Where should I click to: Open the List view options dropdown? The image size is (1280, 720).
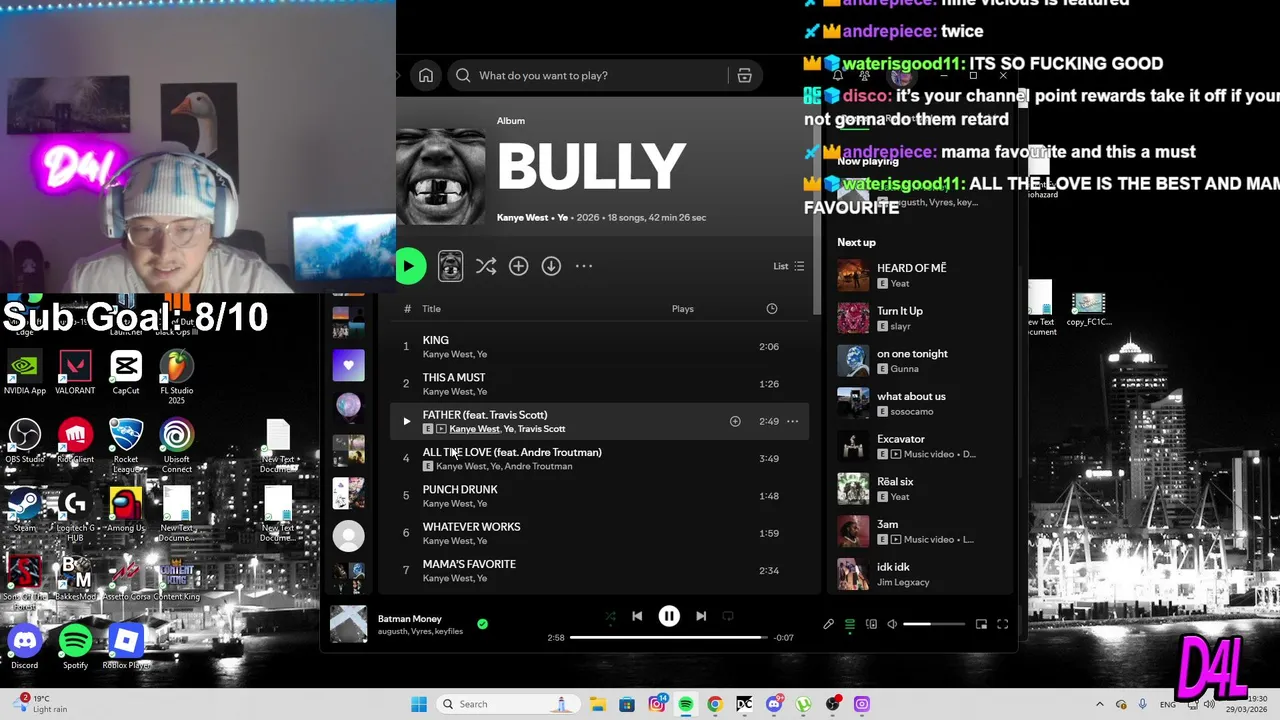click(x=788, y=266)
